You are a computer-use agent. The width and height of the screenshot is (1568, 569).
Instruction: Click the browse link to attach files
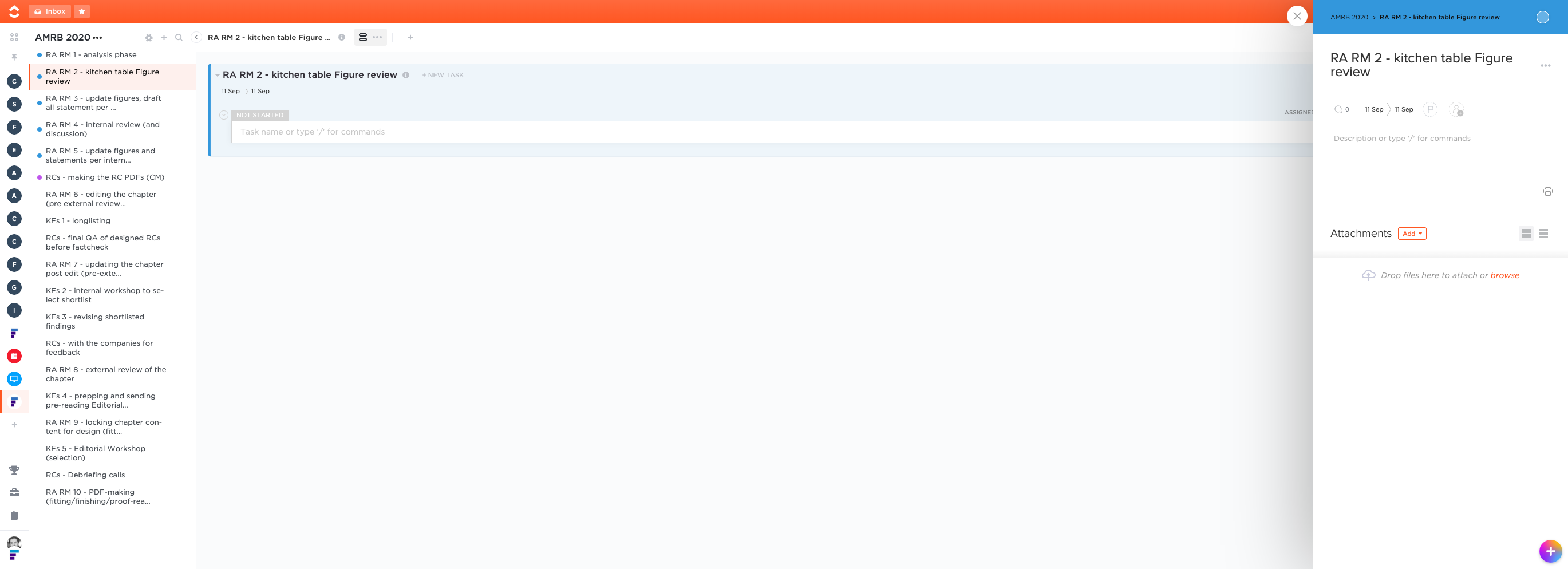[x=1504, y=276]
